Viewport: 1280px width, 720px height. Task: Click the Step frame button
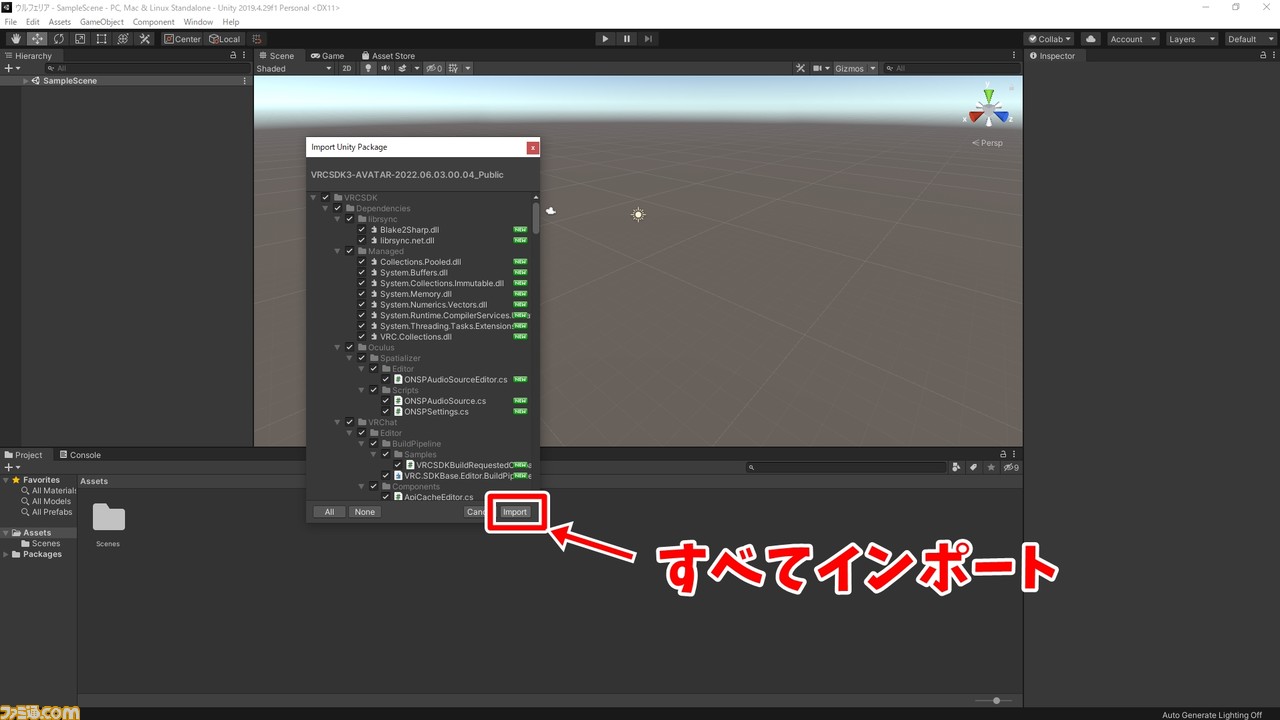[649, 39]
